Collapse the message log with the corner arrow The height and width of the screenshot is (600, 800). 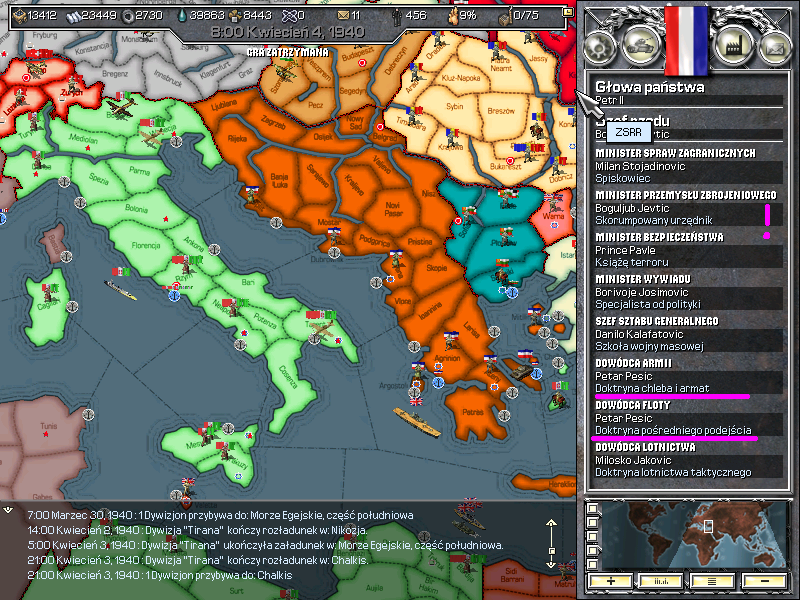[x=8, y=509]
